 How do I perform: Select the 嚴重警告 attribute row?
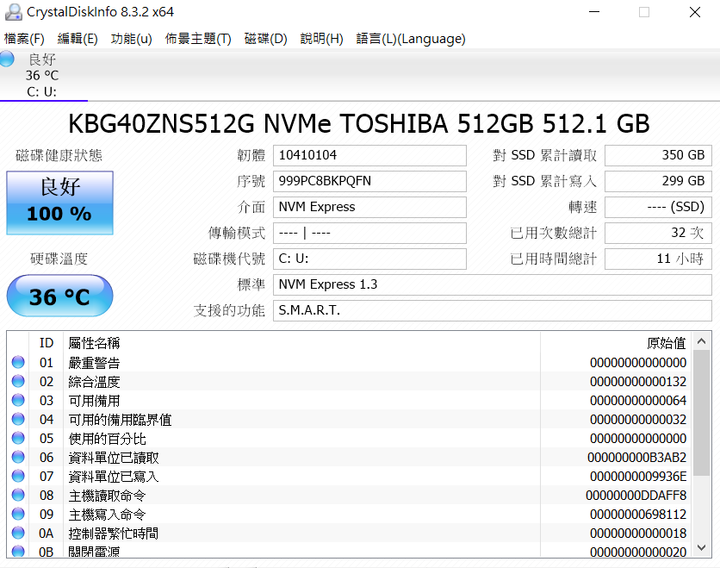pos(349,363)
